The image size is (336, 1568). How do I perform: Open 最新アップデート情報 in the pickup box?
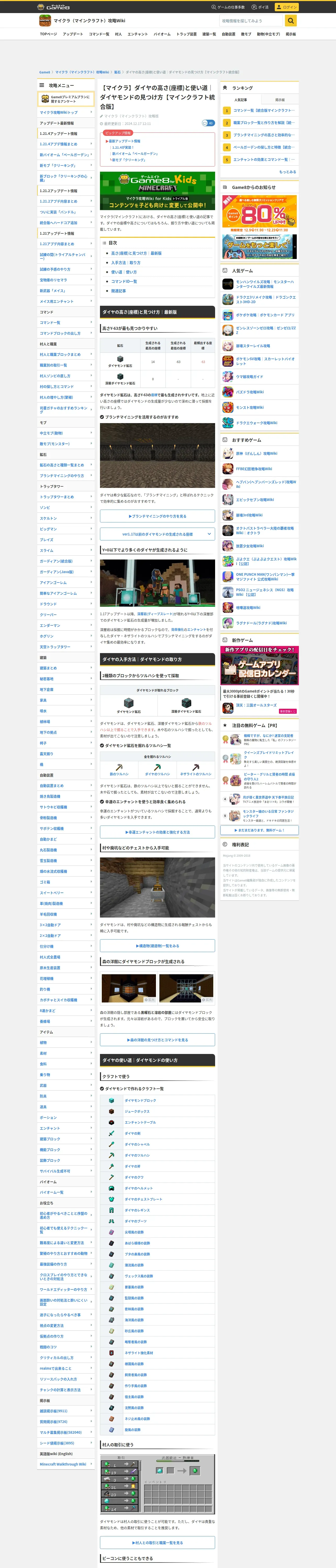pos(124,141)
